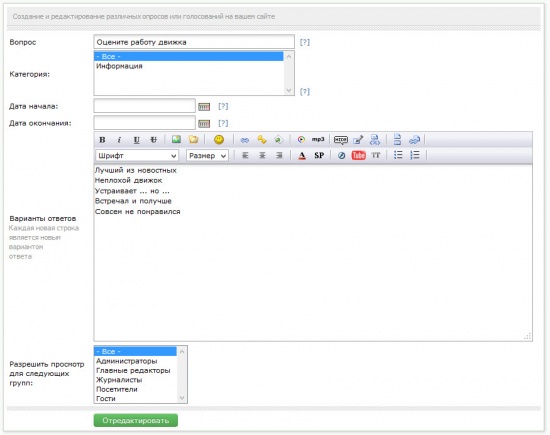Screen dimensions: 550x435
Task: Create bulleted list icon
Action: coord(398,155)
